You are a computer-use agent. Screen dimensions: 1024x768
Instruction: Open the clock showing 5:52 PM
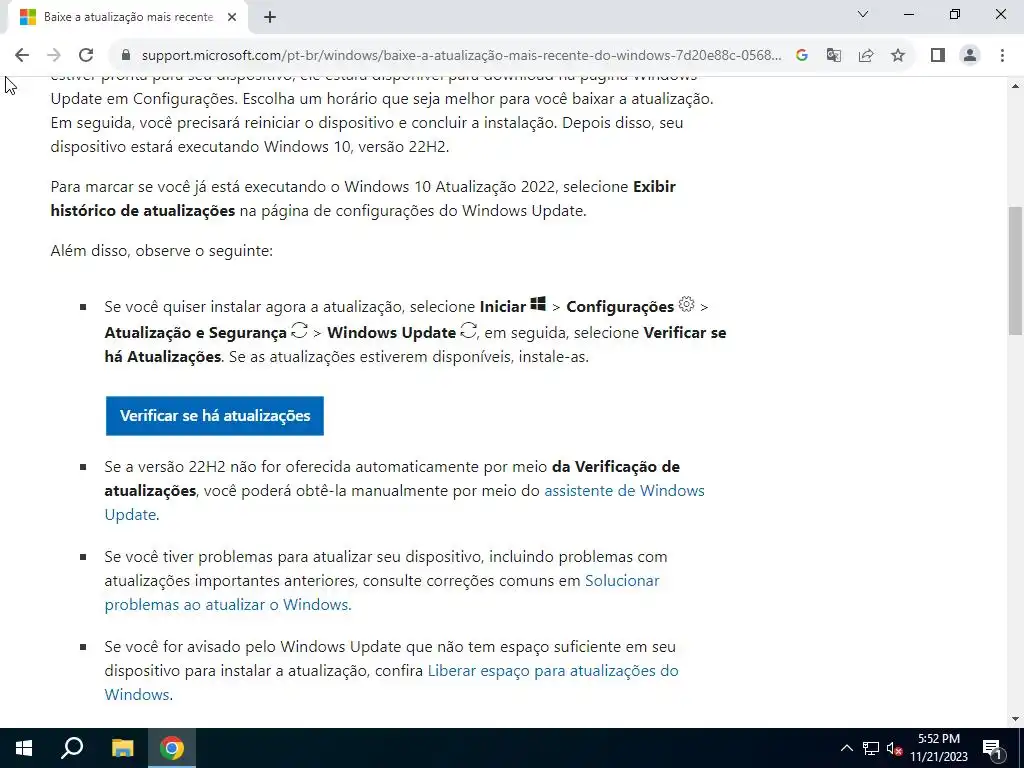939,748
